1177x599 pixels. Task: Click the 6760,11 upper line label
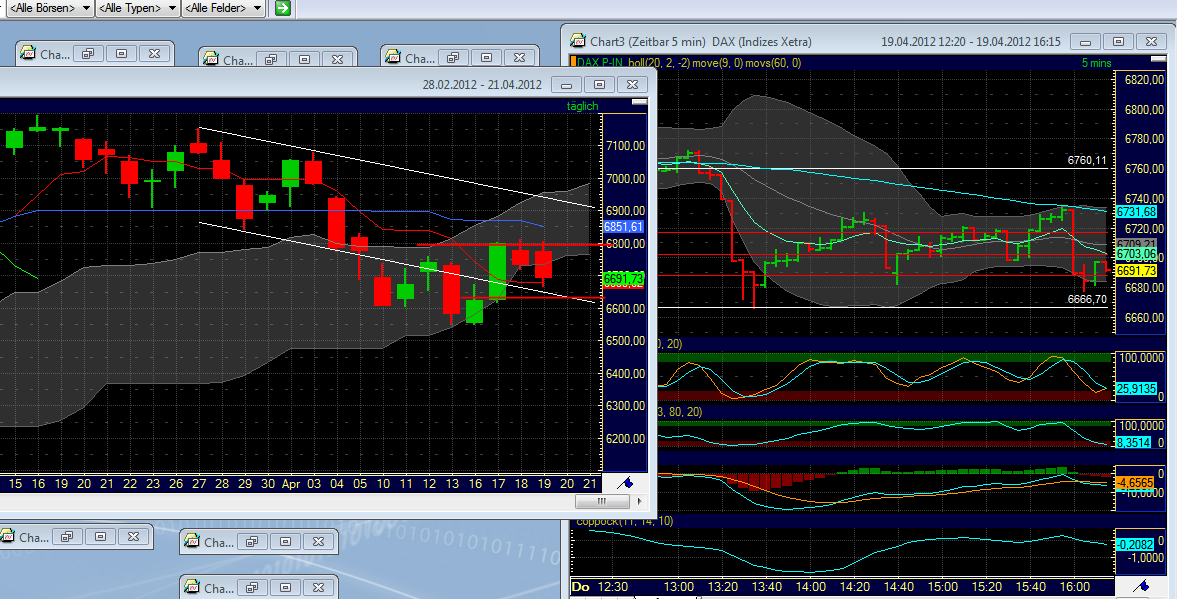click(1087, 160)
